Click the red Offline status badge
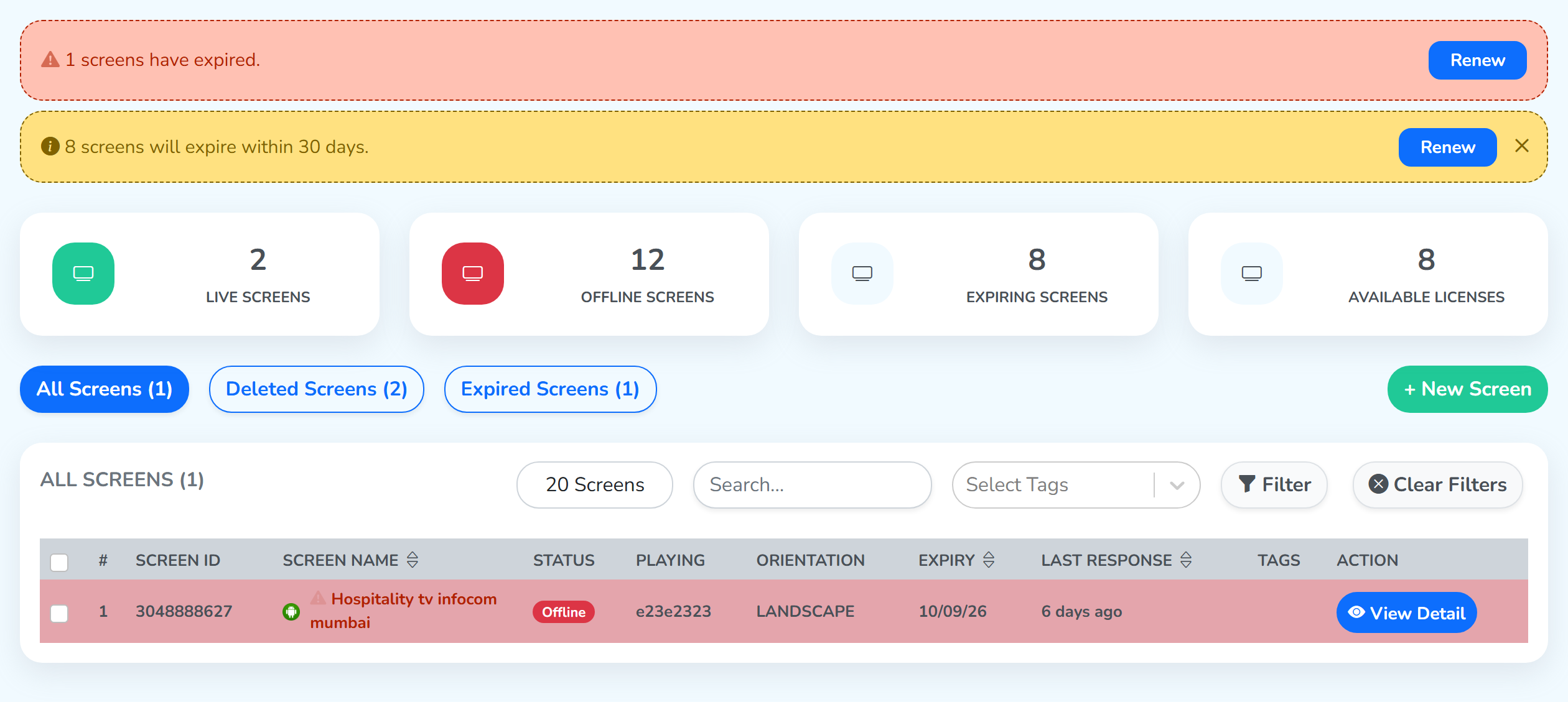The height and width of the screenshot is (702, 1568). point(564,612)
